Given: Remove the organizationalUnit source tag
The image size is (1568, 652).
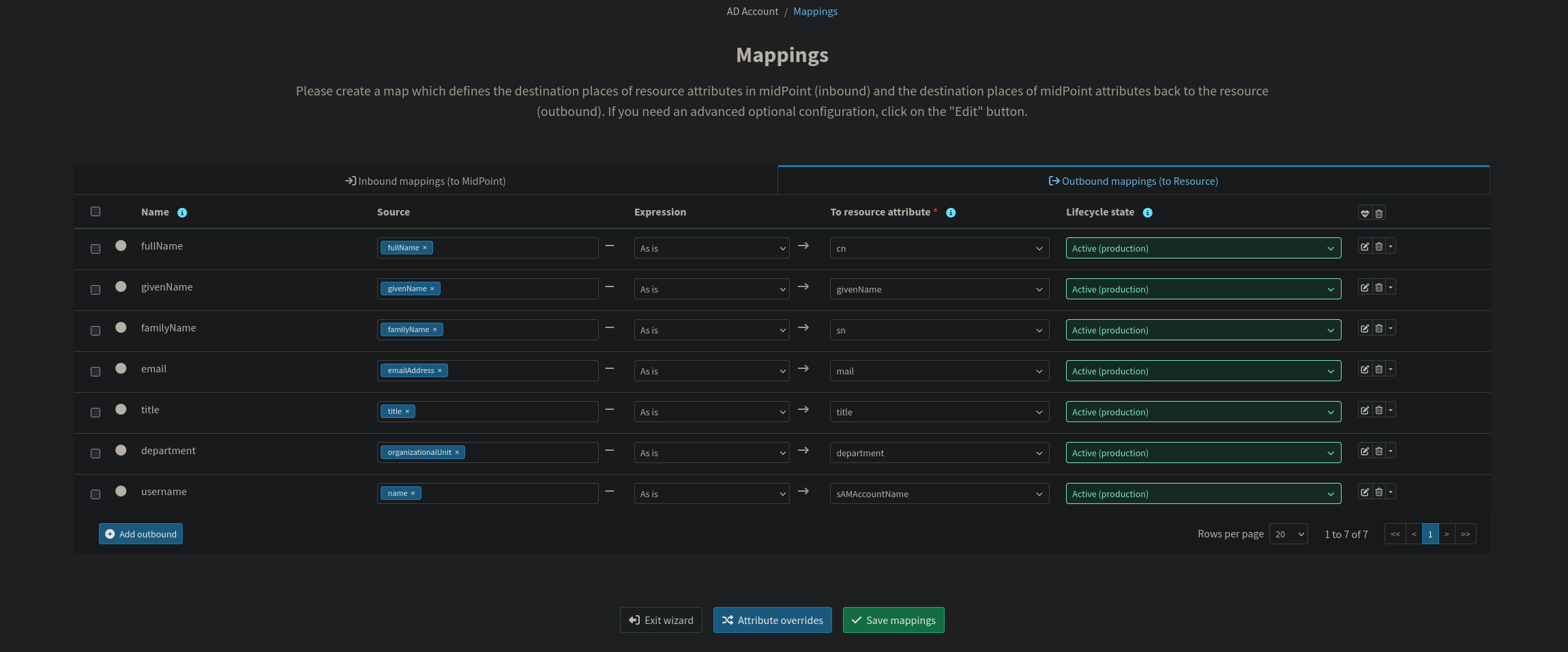Looking at the screenshot, I should click(457, 453).
